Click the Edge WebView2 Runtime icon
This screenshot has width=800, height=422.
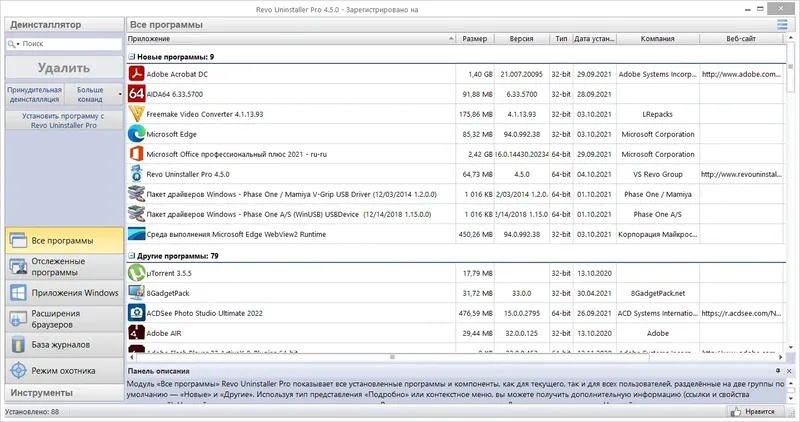coord(136,234)
